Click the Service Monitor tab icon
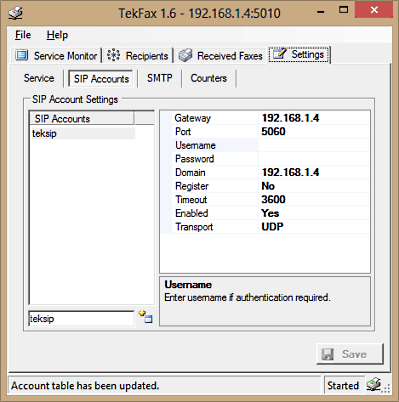 point(22,55)
